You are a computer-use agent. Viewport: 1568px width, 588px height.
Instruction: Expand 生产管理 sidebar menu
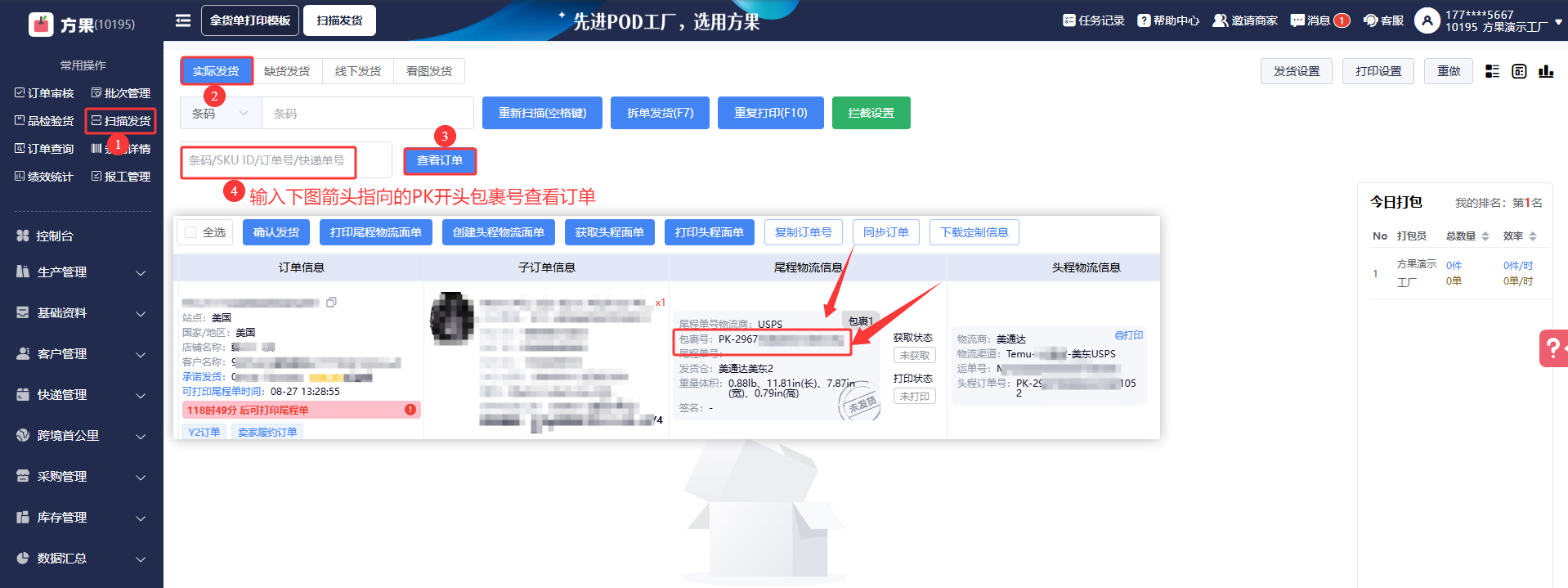(82, 272)
